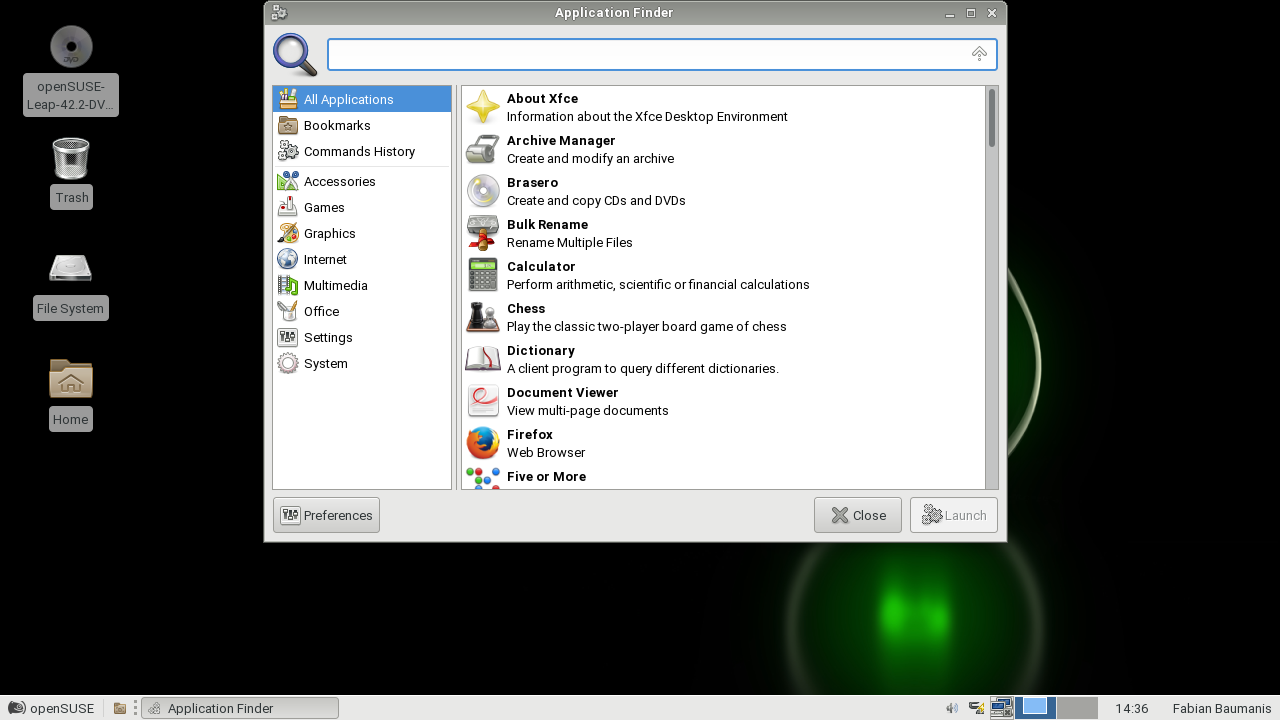Collapse the finder using the arrow in search box
Image resolution: width=1280 pixels, height=720 pixels.
tap(979, 54)
